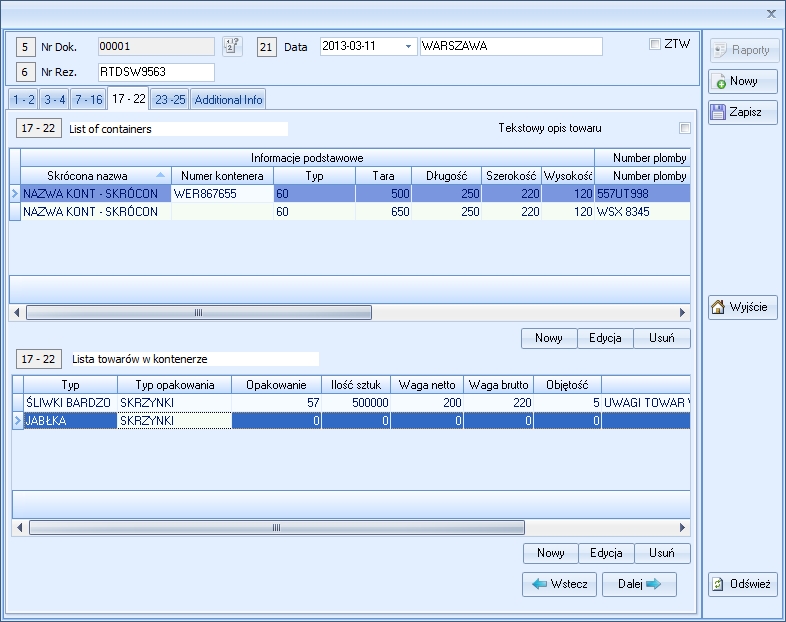Select the seal number cell WSX 8345
The height and width of the screenshot is (622, 786).
(642, 212)
